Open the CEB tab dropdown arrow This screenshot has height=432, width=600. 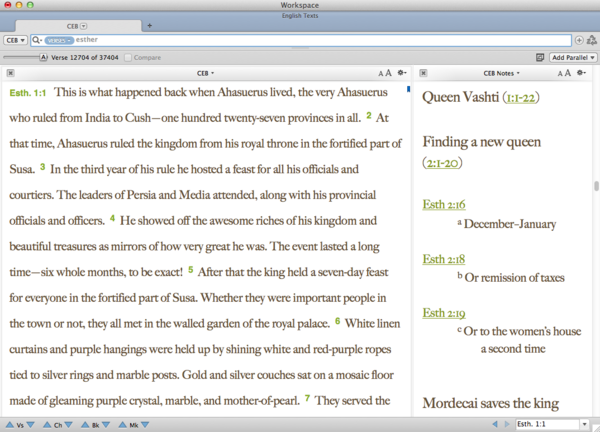(83, 26)
